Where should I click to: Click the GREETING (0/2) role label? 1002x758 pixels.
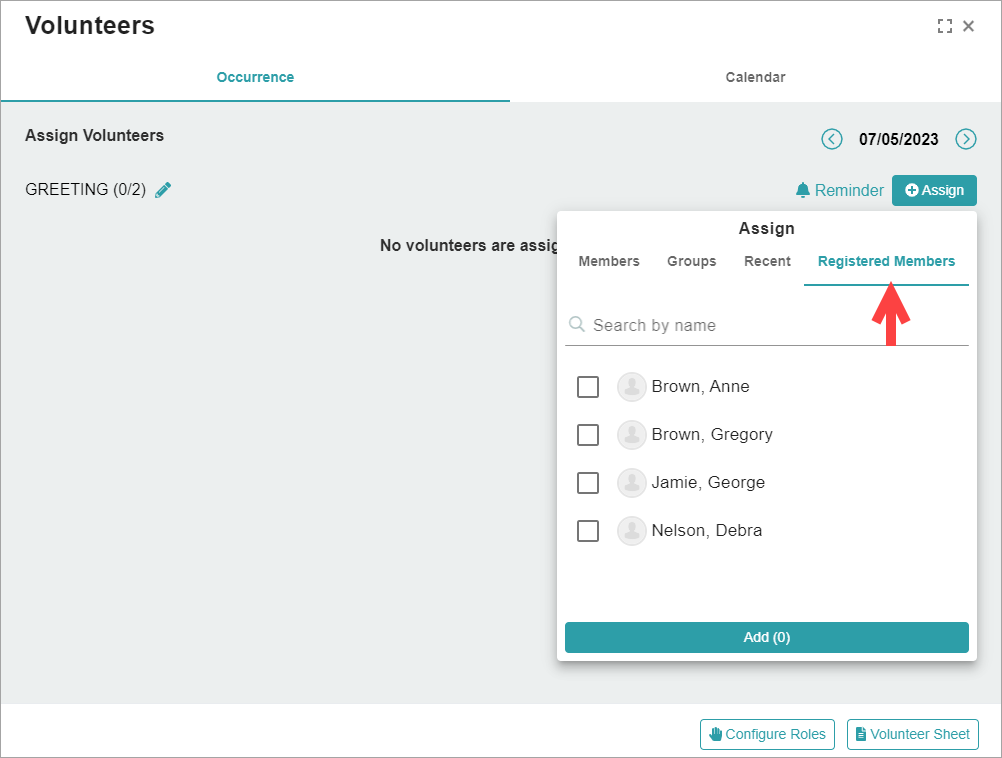[86, 190]
